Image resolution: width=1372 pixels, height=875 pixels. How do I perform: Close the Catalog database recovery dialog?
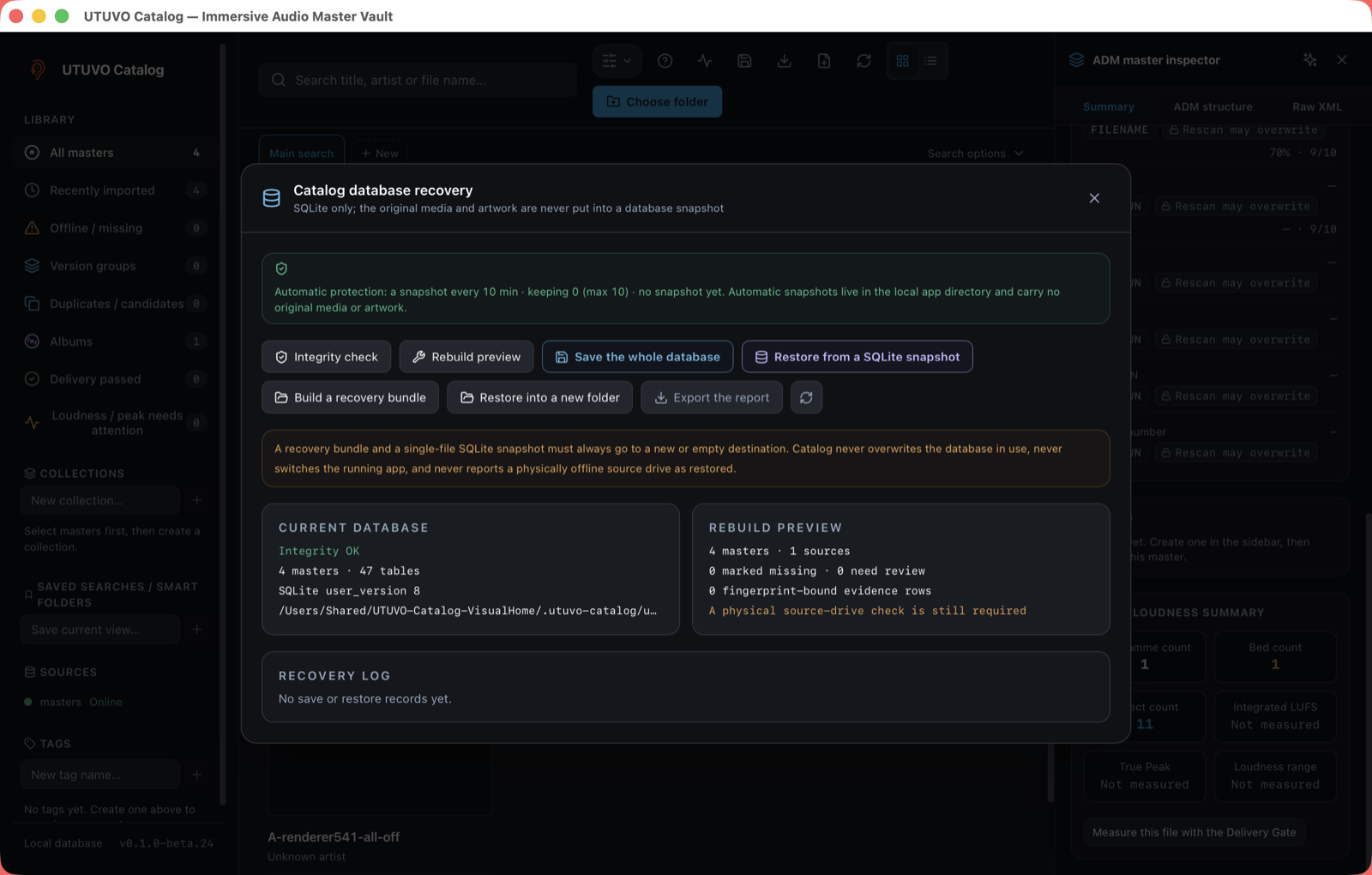click(x=1094, y=198)
